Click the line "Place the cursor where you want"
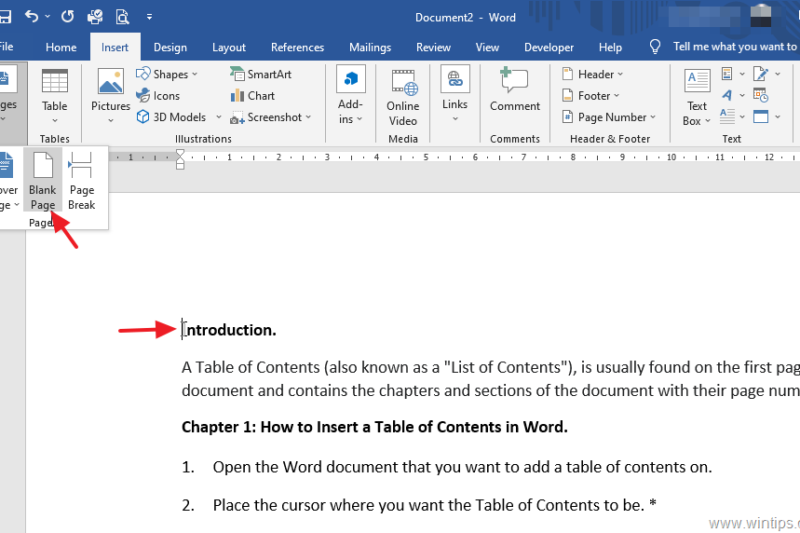The height and width of the screenshot is (533, 800). [434, 505]
